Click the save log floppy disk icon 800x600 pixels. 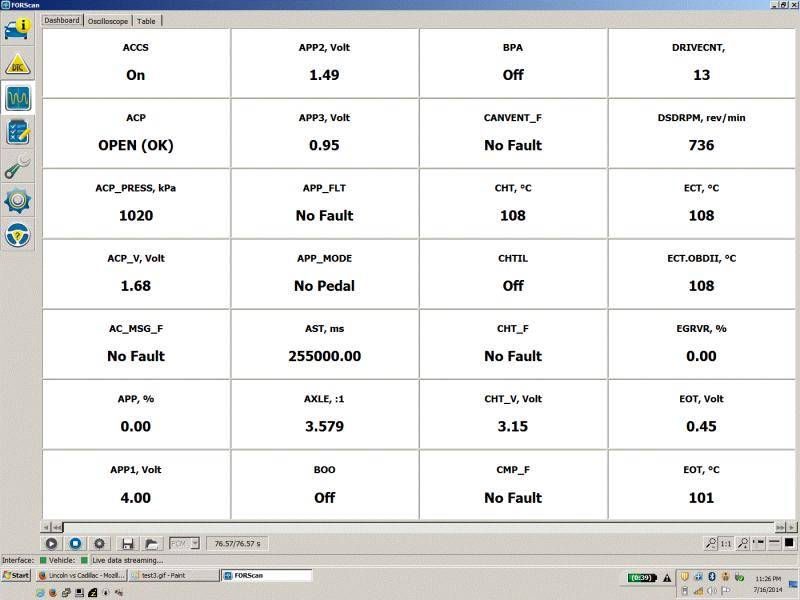pyautogui.click(x=128, y=543)
